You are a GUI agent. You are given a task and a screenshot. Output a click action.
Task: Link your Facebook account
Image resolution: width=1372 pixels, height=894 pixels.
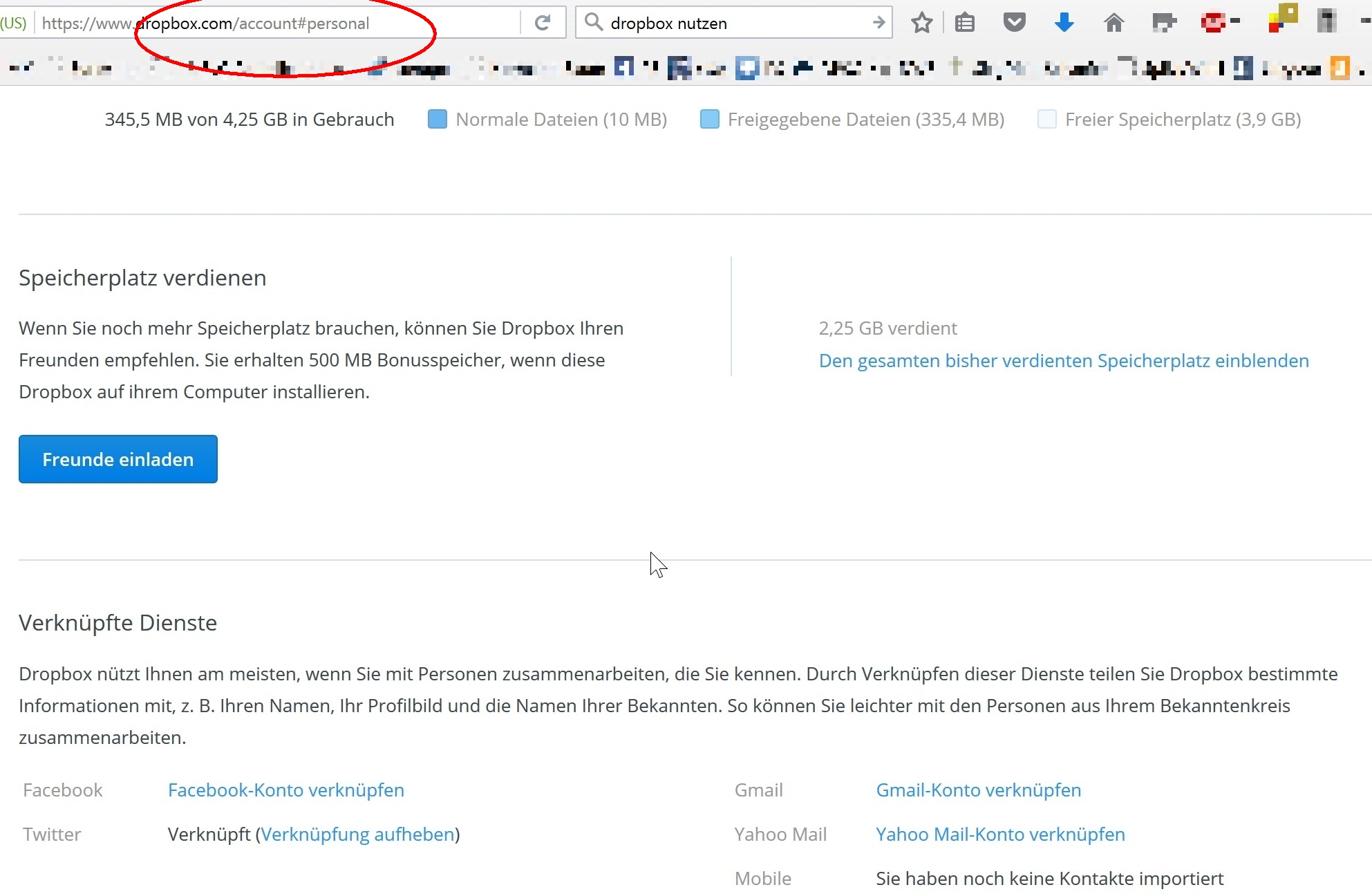[x=285, y=790]
